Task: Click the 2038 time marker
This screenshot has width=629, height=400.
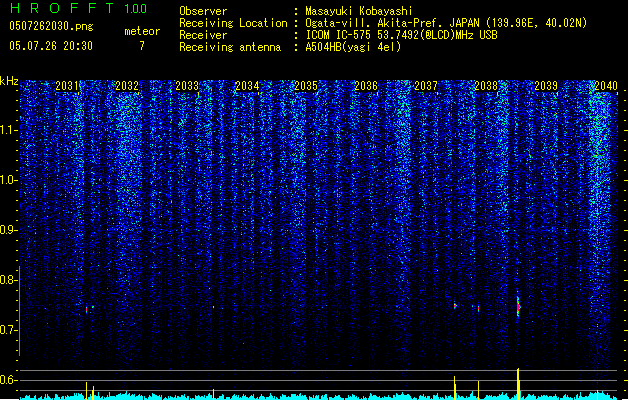Action: click(x=486, y=85)
